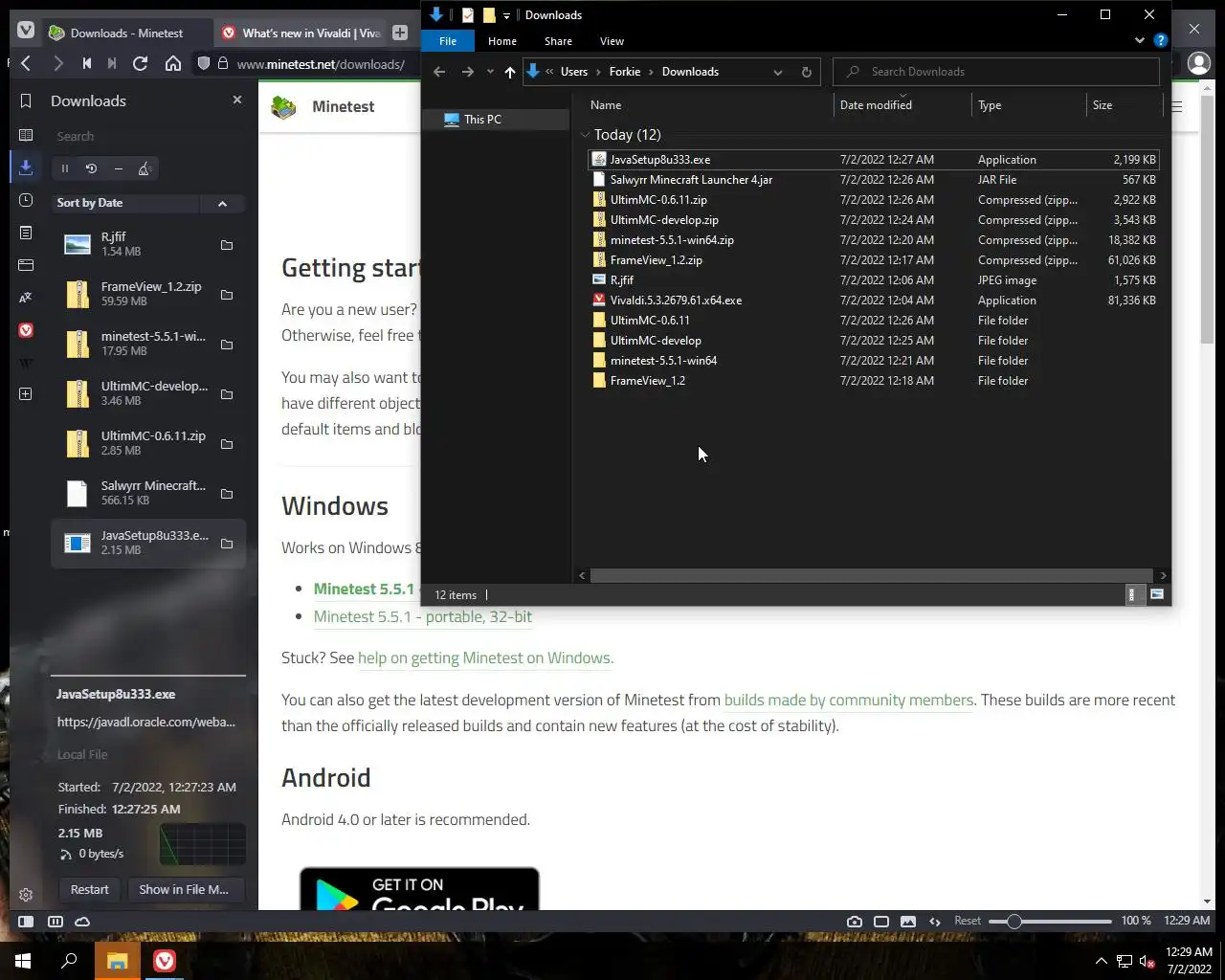Open recent locations dropdown in Explorer
The width and height of the screenshot is (1225, 980).
490,72
